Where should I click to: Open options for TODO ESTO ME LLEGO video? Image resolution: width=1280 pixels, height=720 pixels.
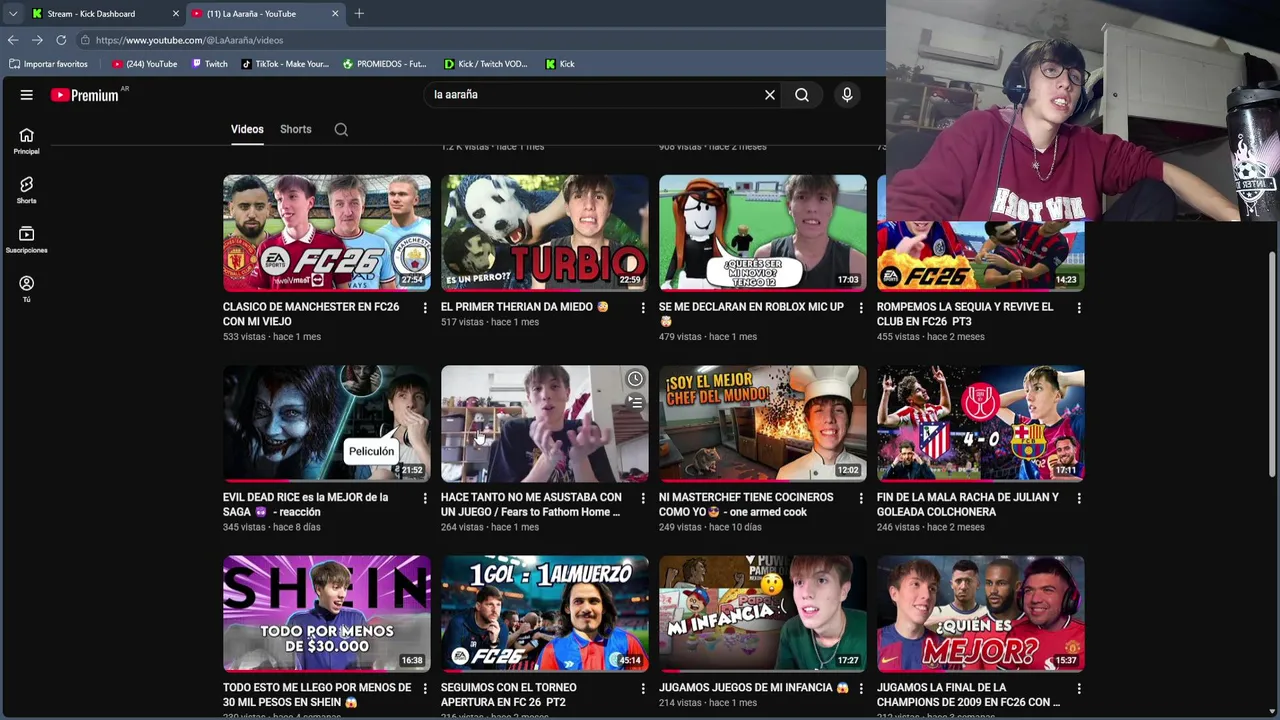425,689
